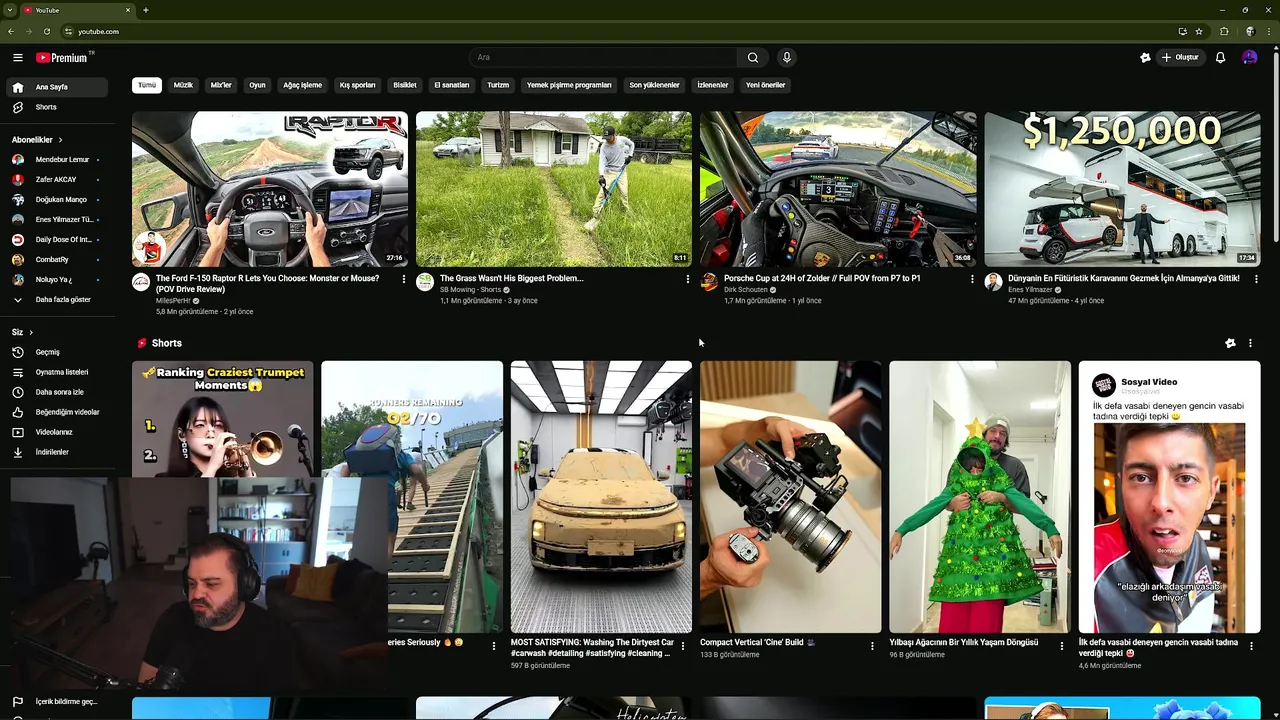
Task: Click the Oluştur create button
Action: point(1181,58)
